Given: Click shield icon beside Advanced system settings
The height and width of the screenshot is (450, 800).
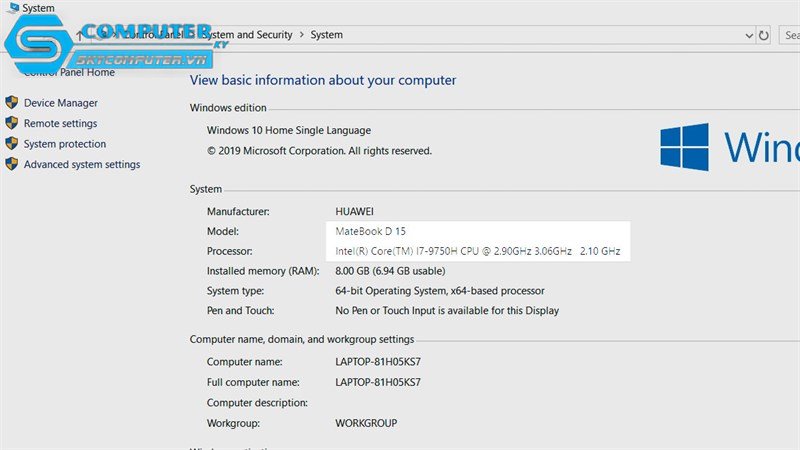Looking at the screenshot, I should pyautogui.click(x=12, y=164).
